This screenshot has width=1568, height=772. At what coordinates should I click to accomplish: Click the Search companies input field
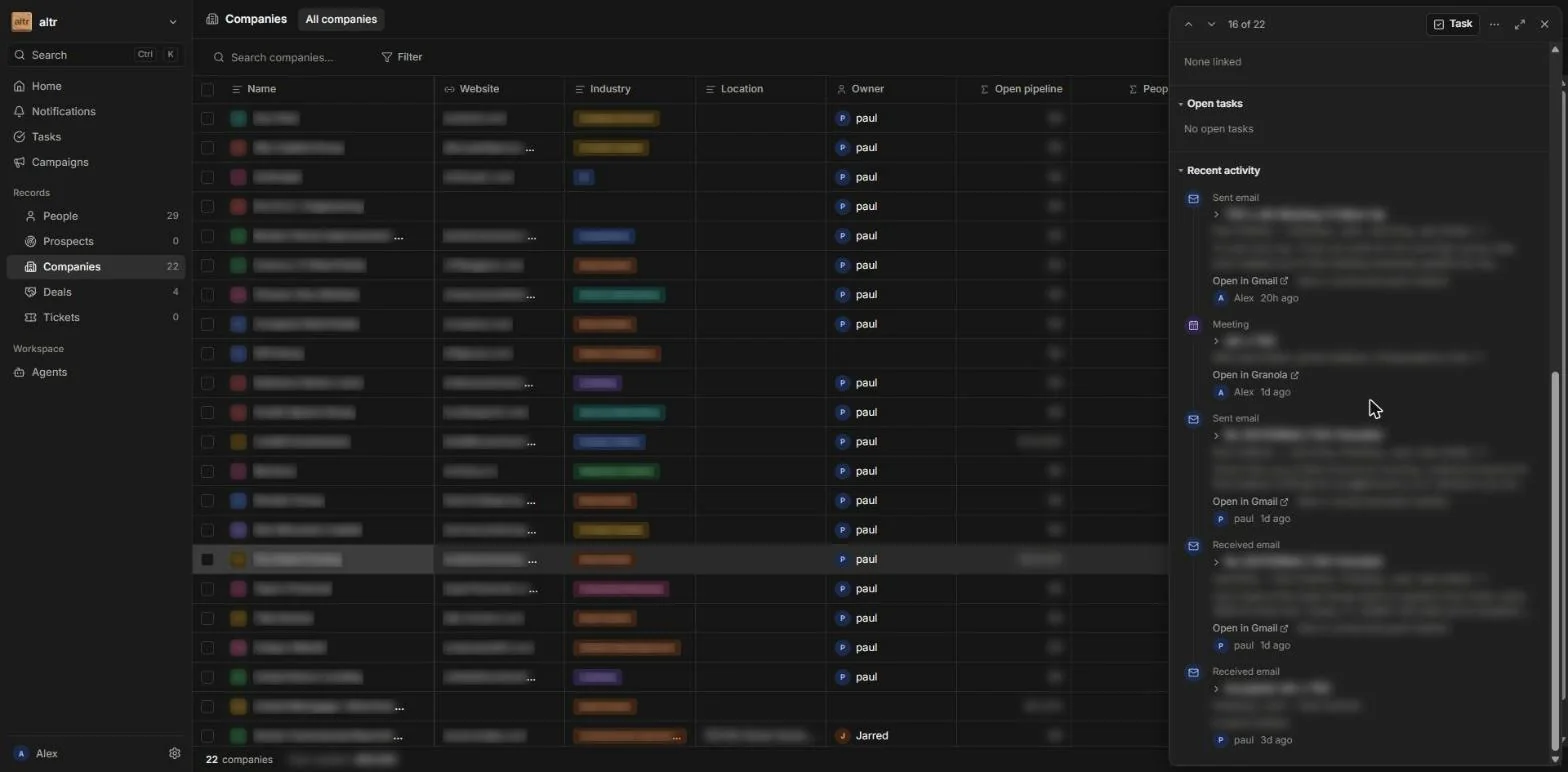[x=282, y=57]
